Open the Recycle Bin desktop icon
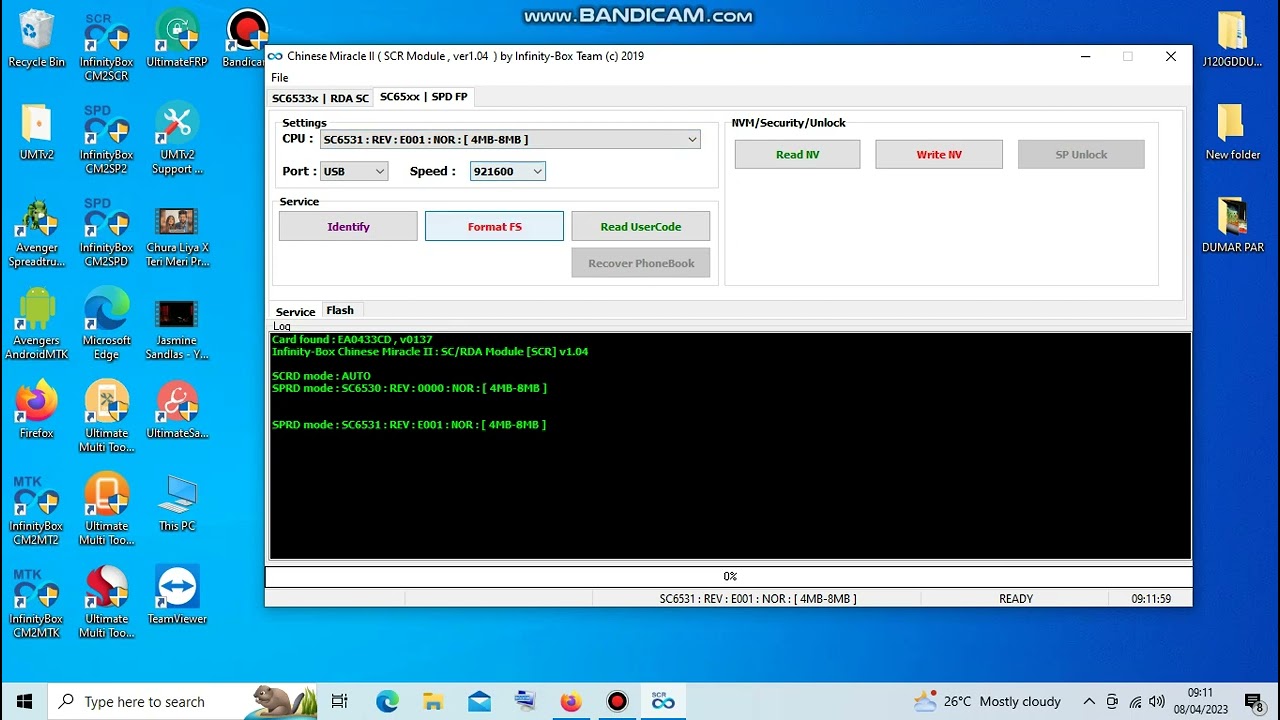This screenshot has height=720, width=1280. click(36, 39)
